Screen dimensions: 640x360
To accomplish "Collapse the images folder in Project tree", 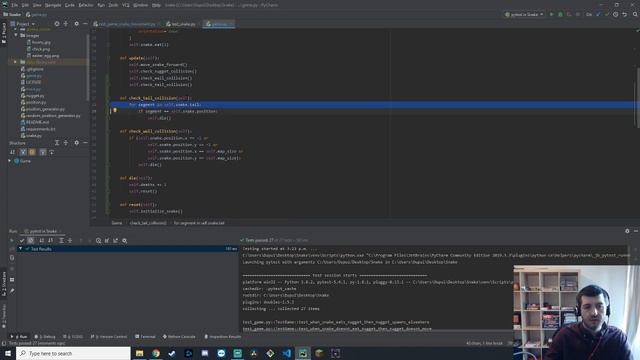I will (x=16, y=36).
